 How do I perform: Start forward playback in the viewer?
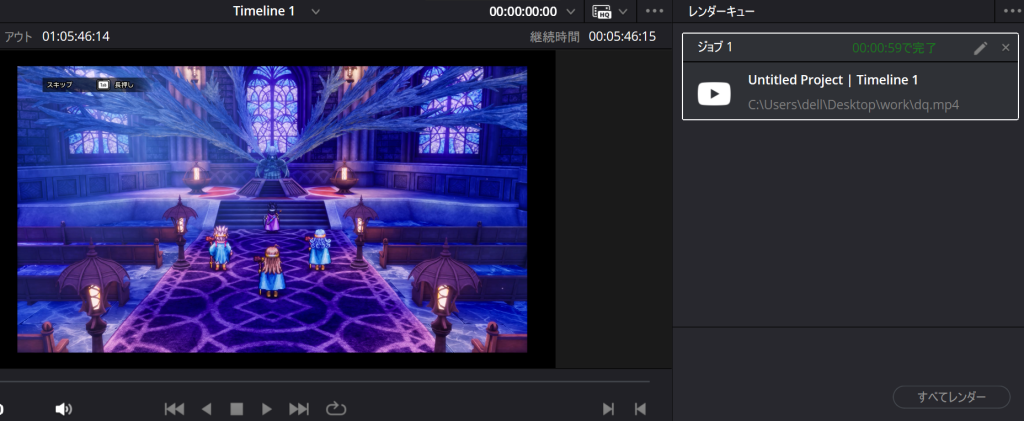[267, 409]
